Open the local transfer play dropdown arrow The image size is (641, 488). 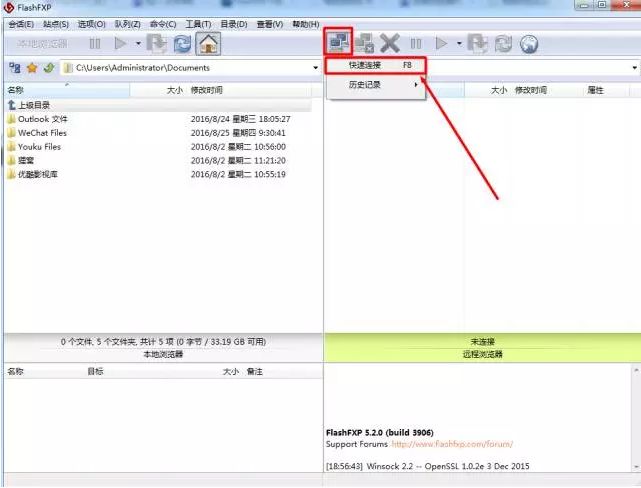[x=138, y=43]
